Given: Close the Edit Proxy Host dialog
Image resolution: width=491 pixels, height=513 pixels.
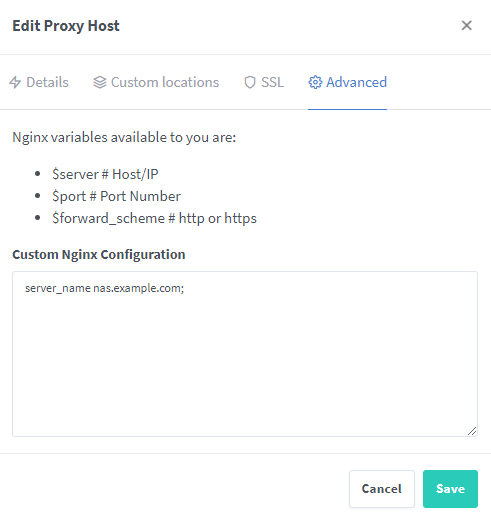Looking at the screenshot, I should point(466,25).
